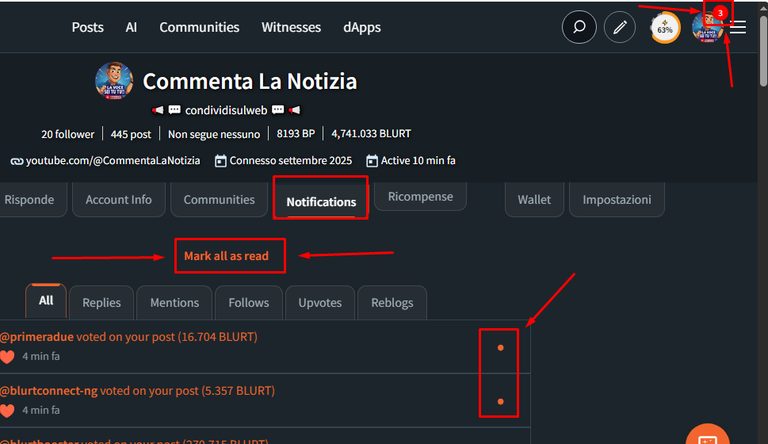
Task: Filter notifications by Follows
Action: [248, 303]
